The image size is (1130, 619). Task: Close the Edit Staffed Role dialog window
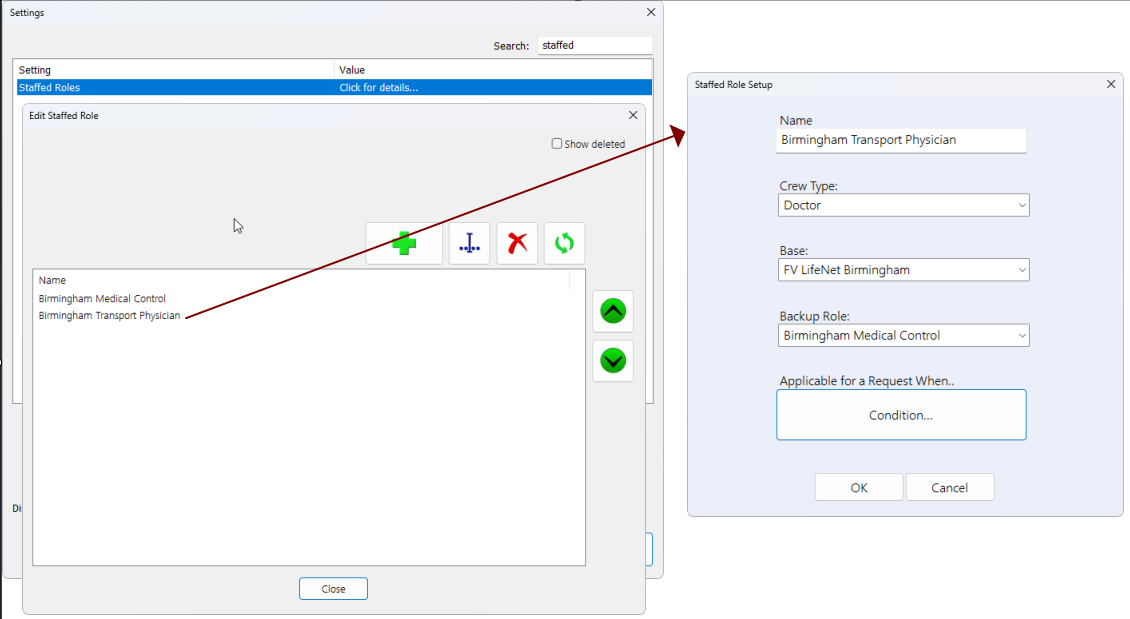click(x=633, y=115)
